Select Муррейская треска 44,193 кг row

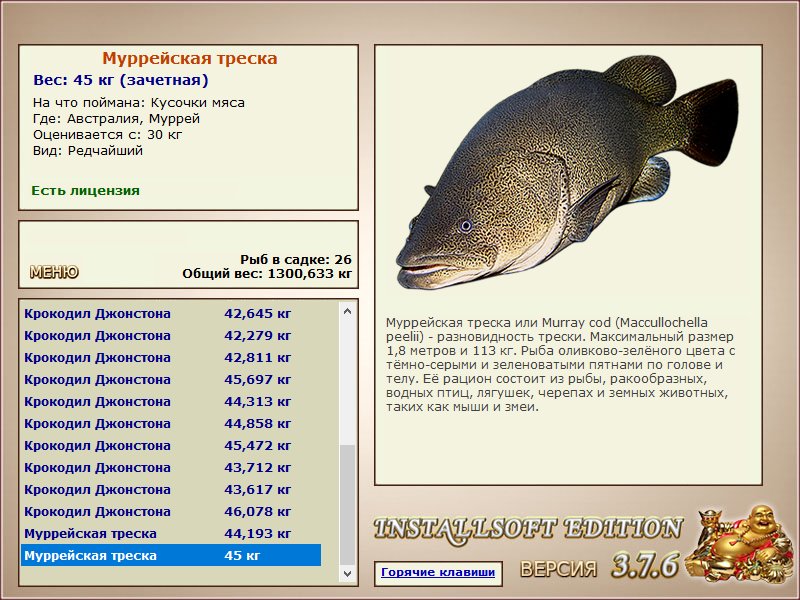(171, 534)
